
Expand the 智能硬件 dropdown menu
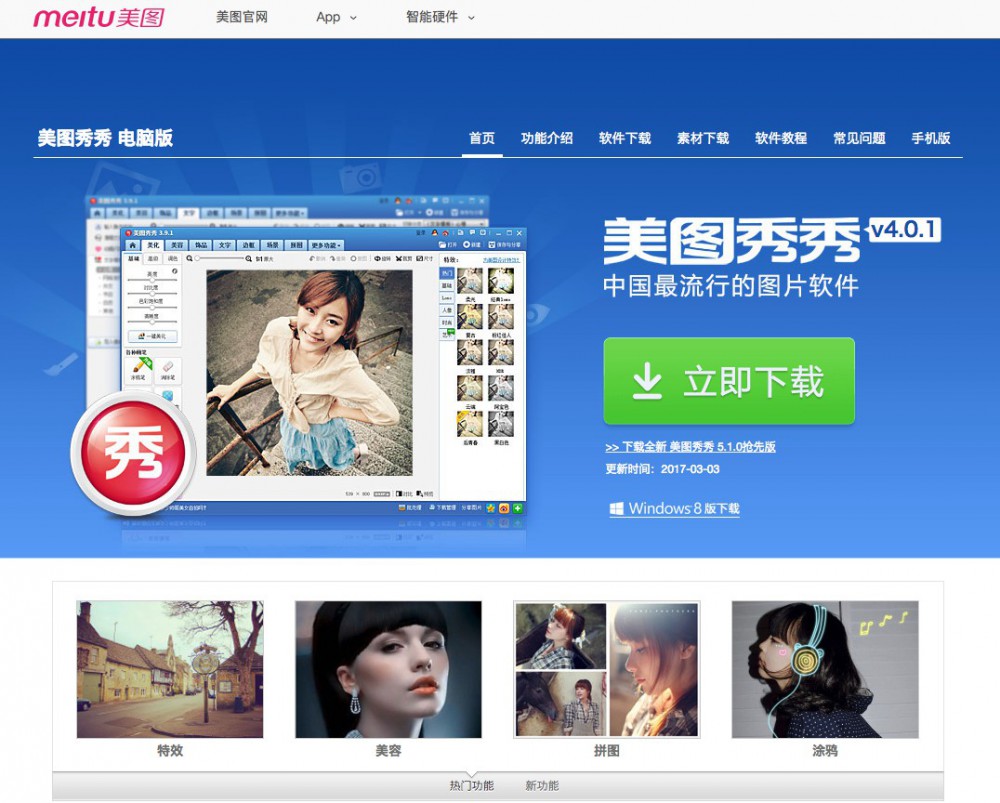[440, 17]
